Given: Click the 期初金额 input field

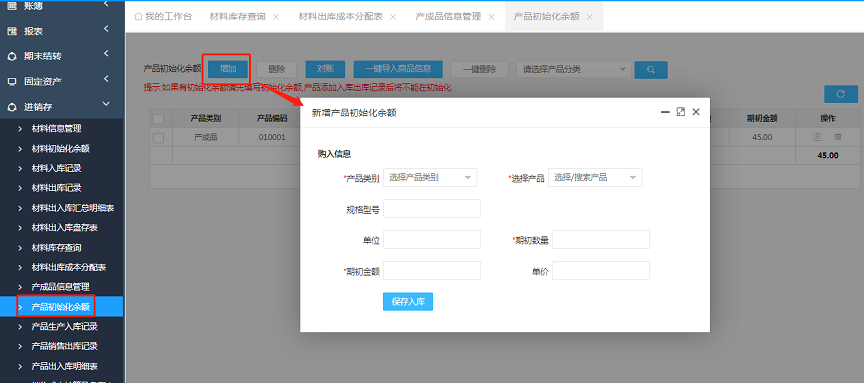Looking at the screenshot, I should 432,271.
